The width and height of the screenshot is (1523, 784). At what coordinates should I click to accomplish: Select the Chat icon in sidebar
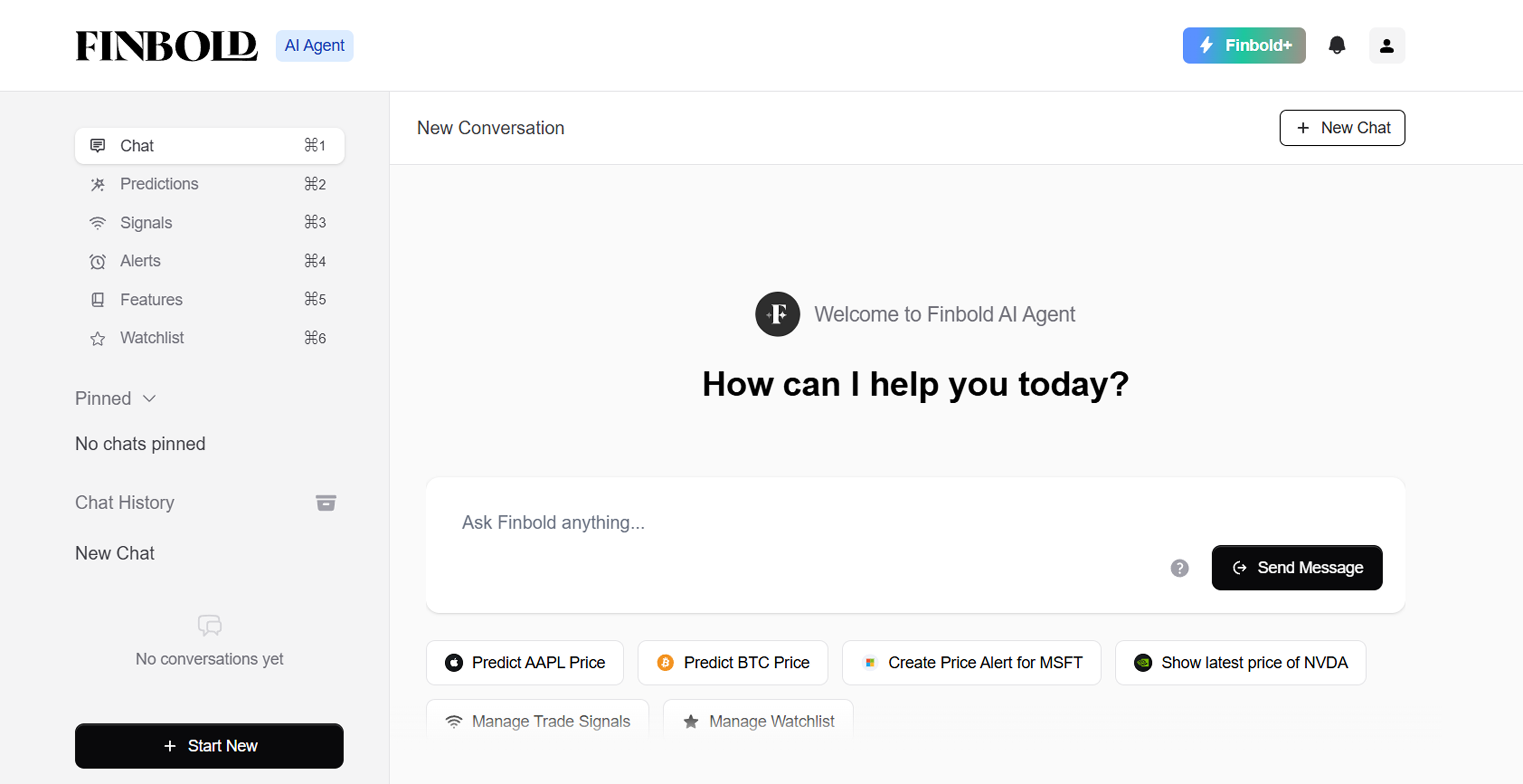click(98, 146)
